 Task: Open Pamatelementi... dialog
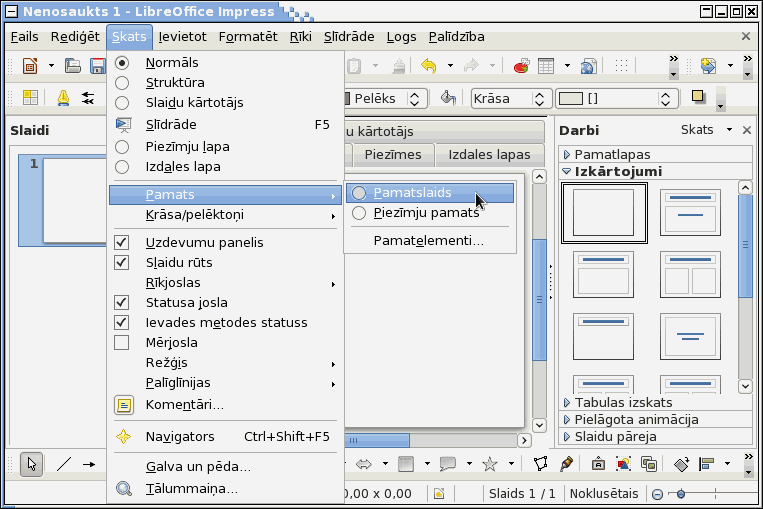coord(430,241)
